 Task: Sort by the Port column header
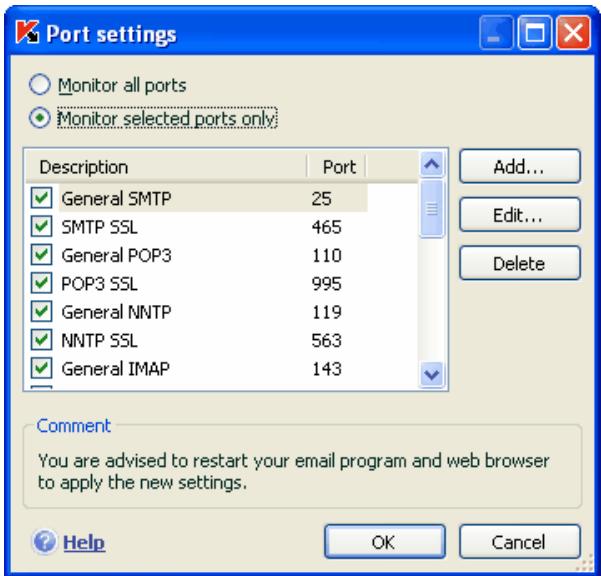click(337, 167)
